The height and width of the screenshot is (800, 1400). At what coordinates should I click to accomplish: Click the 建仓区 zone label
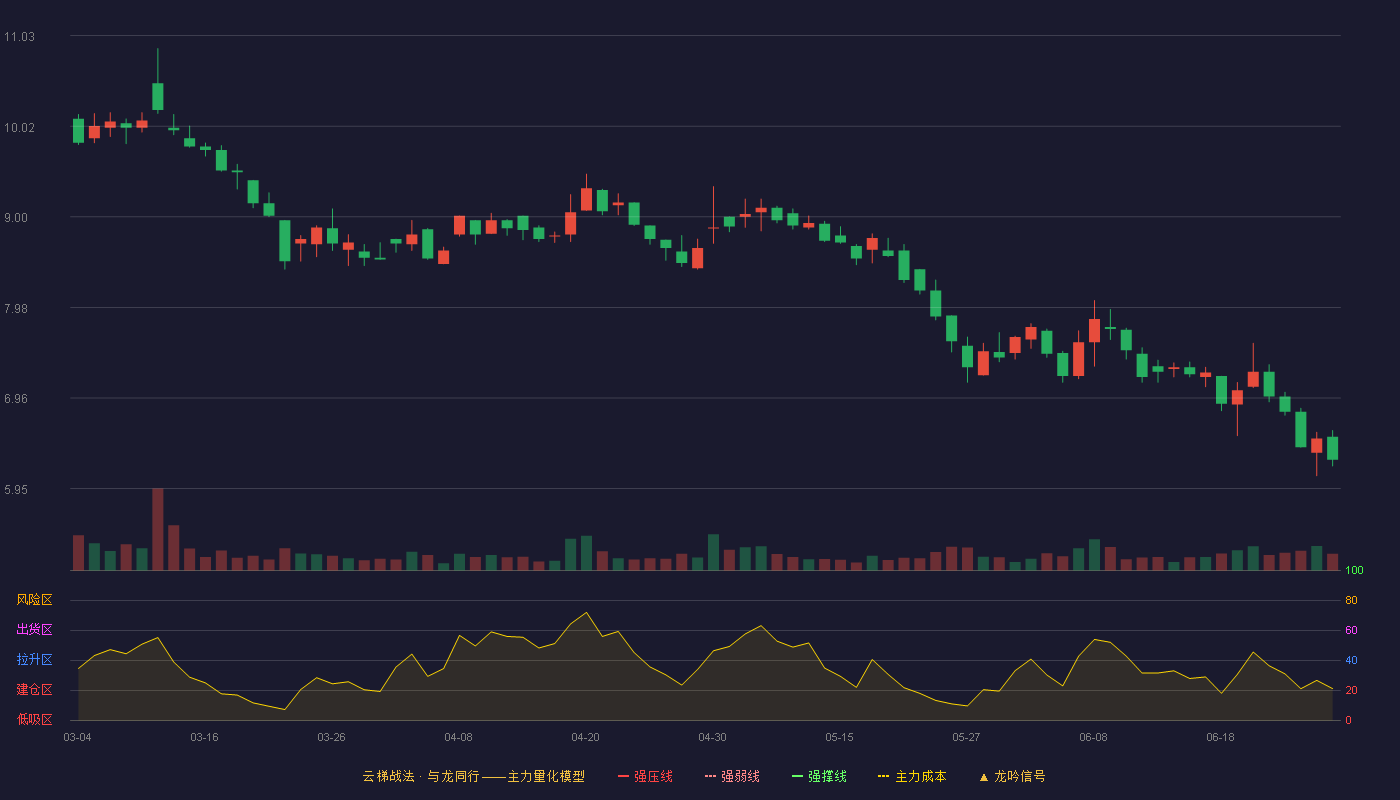(x=34, y=690)
